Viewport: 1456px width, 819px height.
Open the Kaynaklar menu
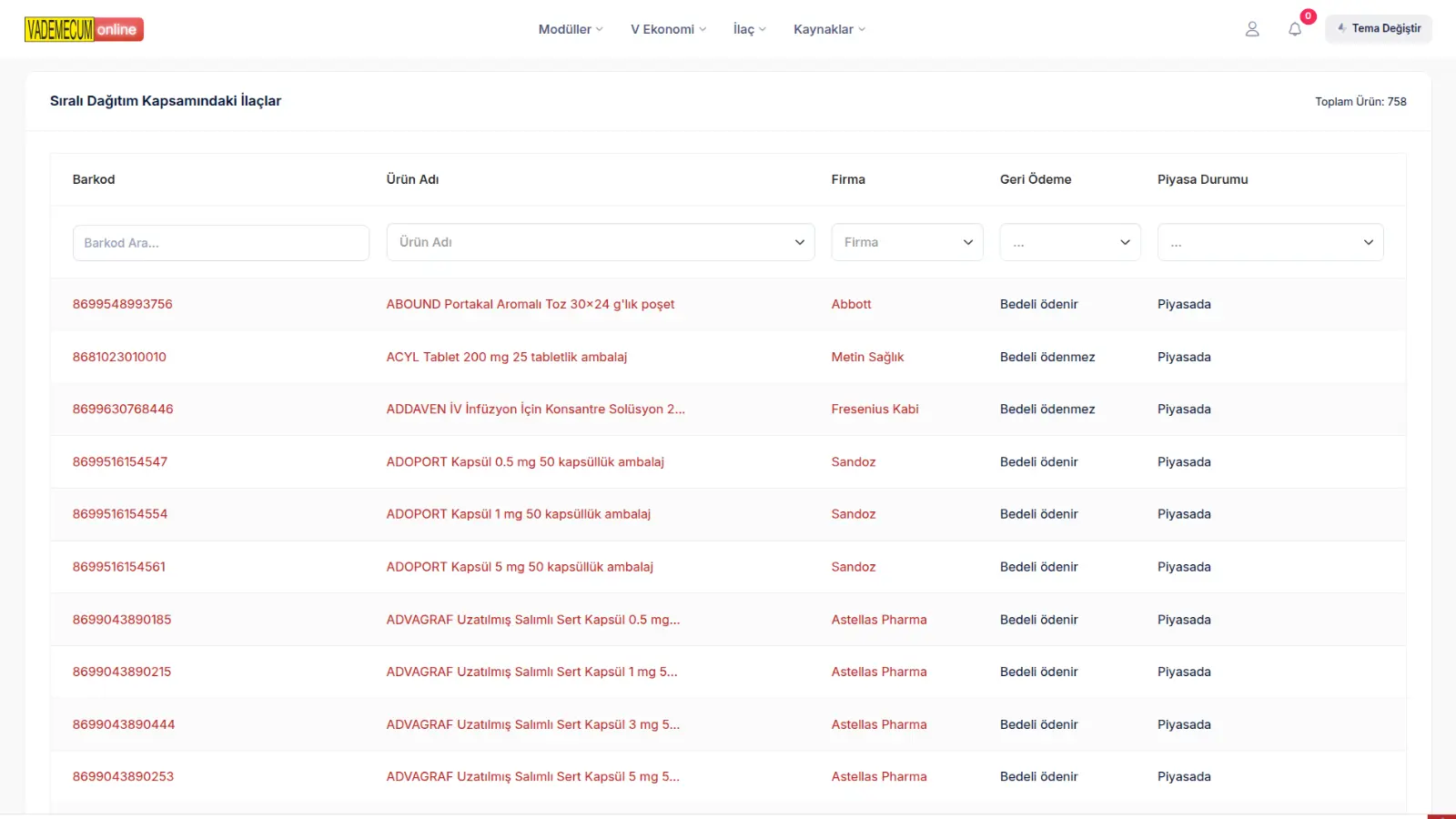[x=830, y=29]
